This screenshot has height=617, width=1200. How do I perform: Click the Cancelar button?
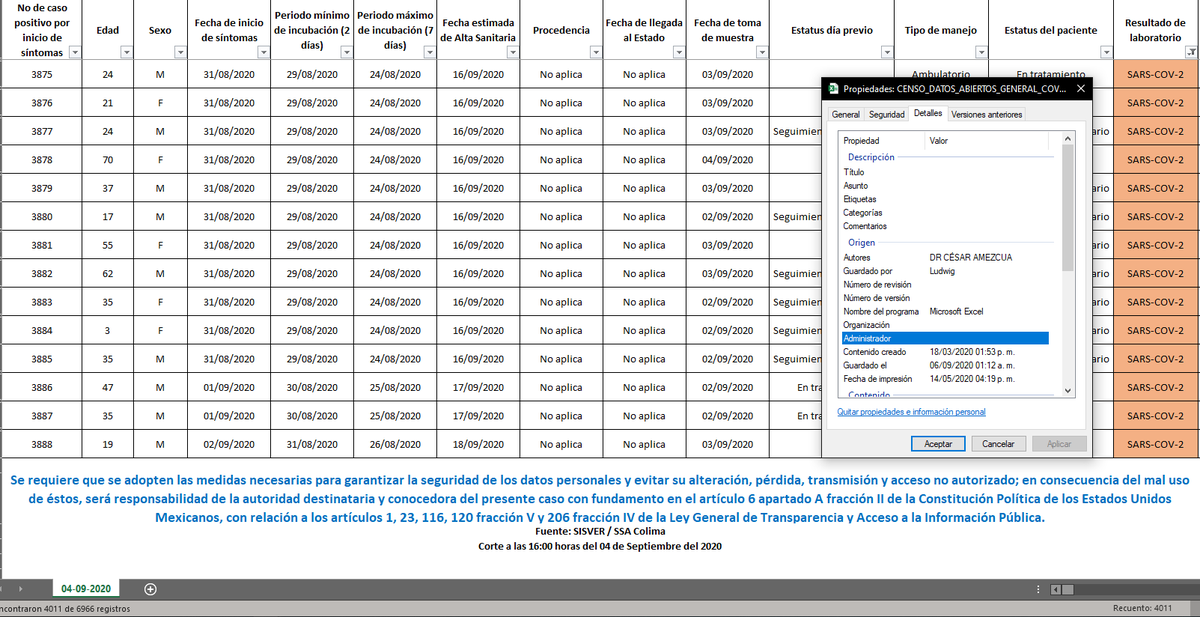pyautogui.click(x=998, y=443)
